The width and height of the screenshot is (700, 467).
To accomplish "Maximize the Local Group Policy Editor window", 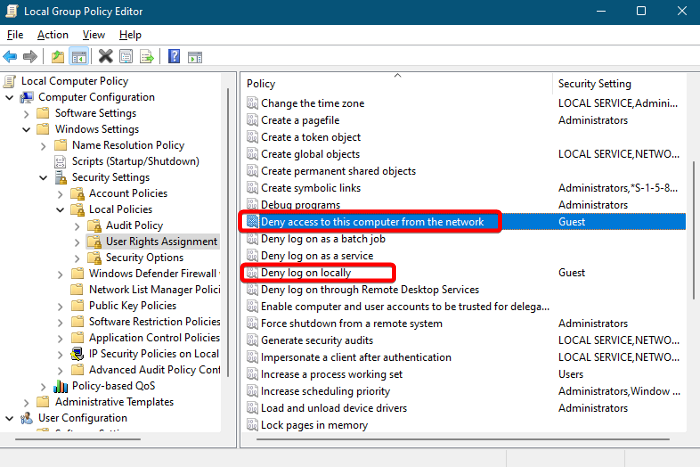I will (x=641, y=11).
